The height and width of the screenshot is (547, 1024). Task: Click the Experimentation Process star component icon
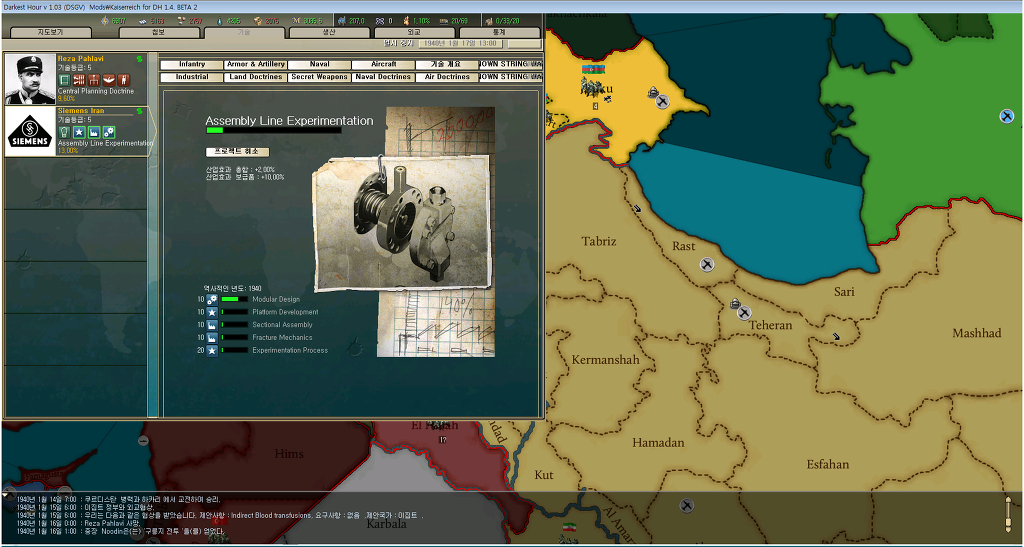[x=212, y=351]
